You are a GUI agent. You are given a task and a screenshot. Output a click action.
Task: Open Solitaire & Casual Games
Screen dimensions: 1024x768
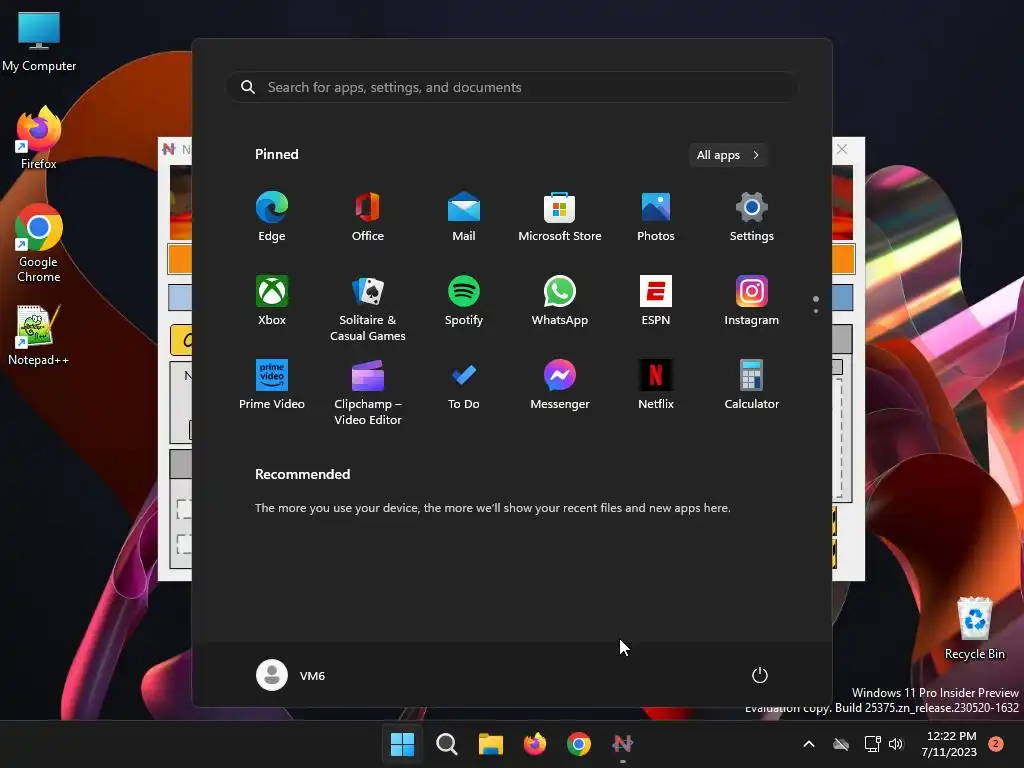pos(368,308)
